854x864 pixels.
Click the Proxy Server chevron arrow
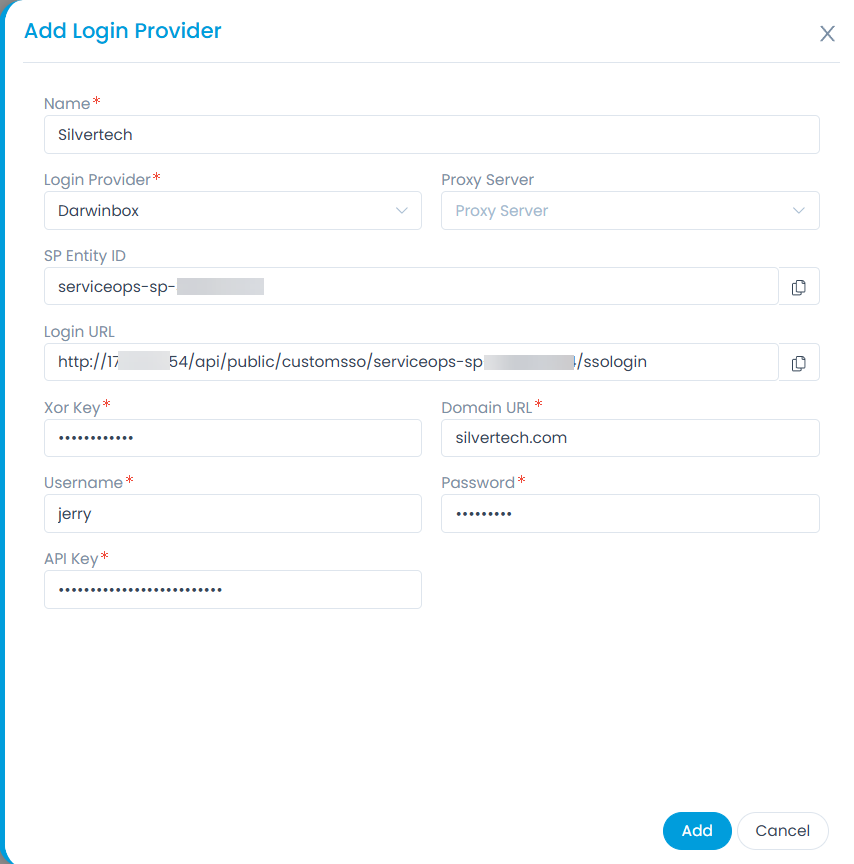(x=799, y=211)
